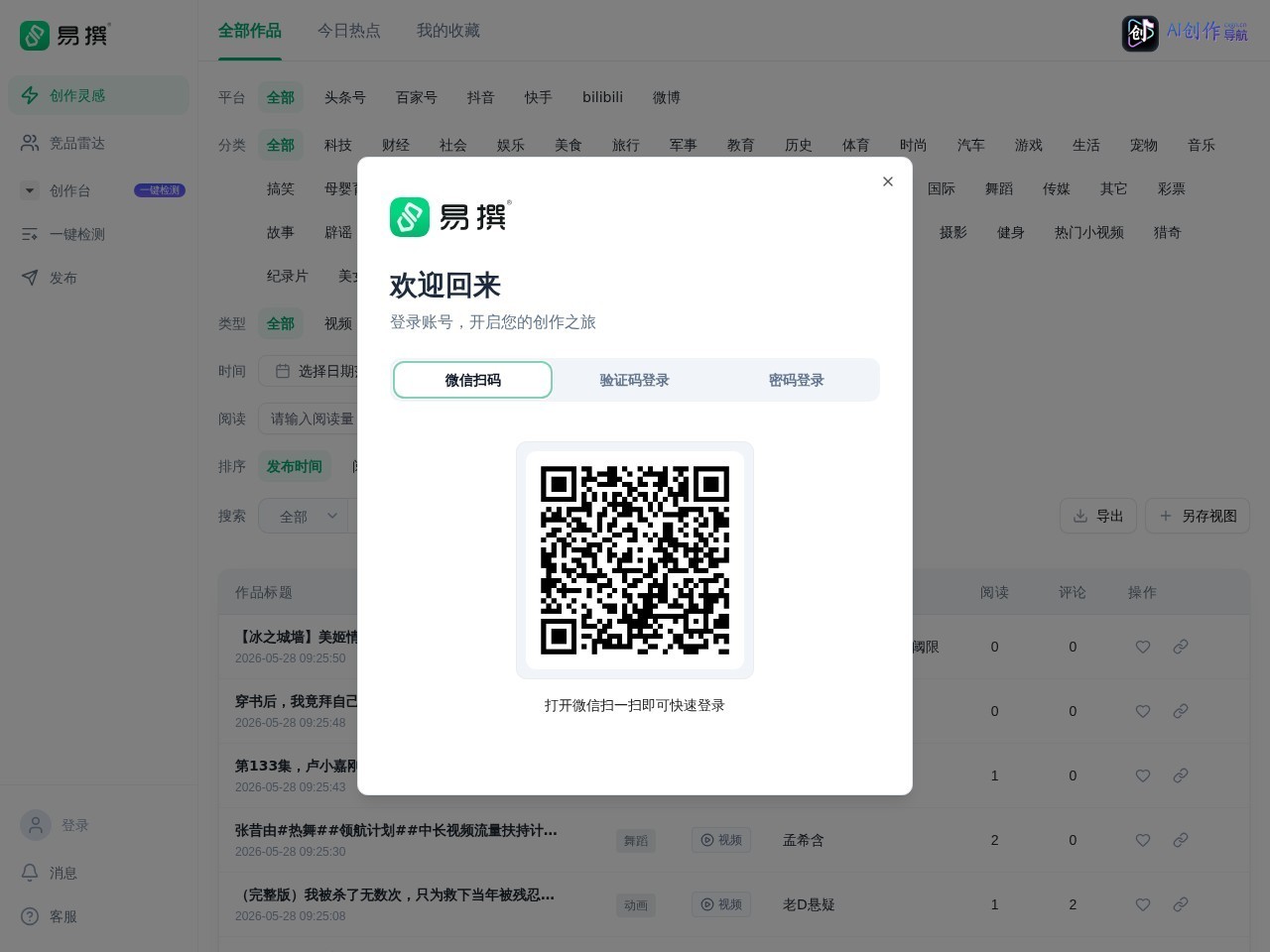The image size is (1270, 952).
Task: Select the 财经 category
Action: 396,145
